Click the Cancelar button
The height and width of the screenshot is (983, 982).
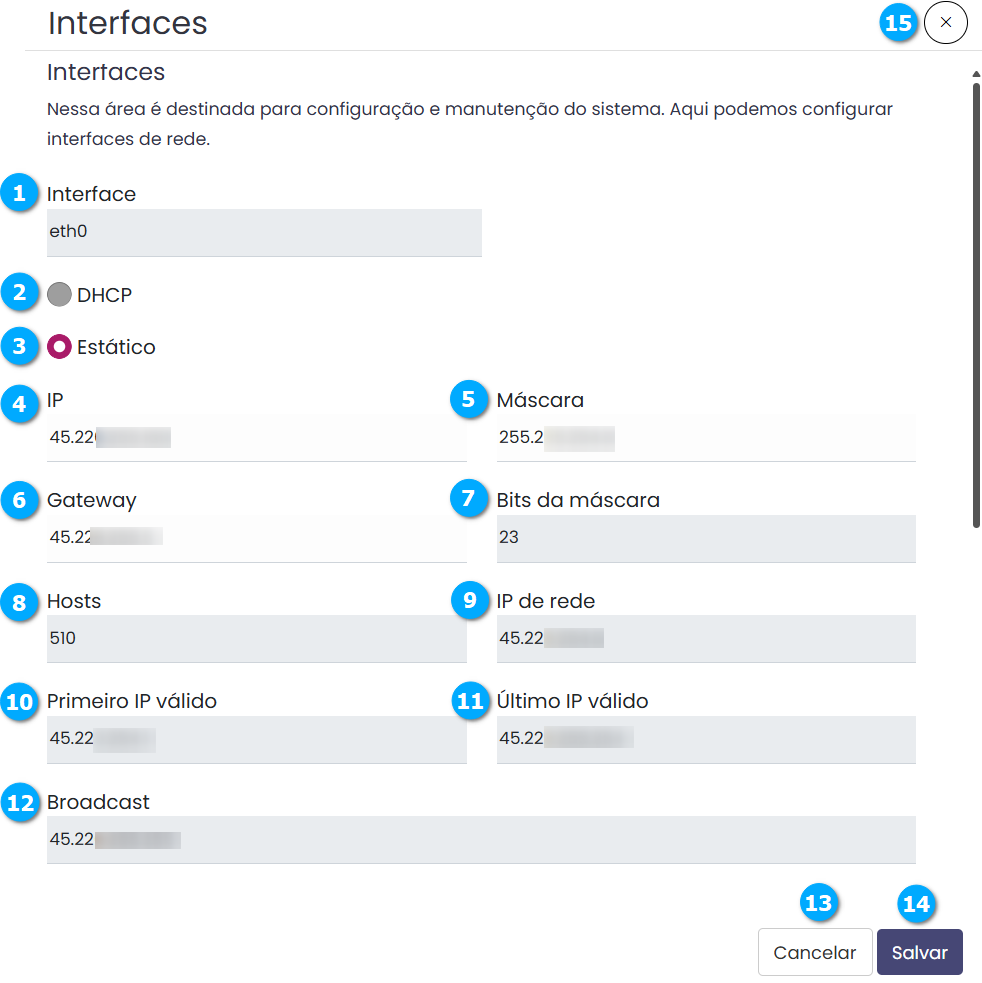click(815, 953)
